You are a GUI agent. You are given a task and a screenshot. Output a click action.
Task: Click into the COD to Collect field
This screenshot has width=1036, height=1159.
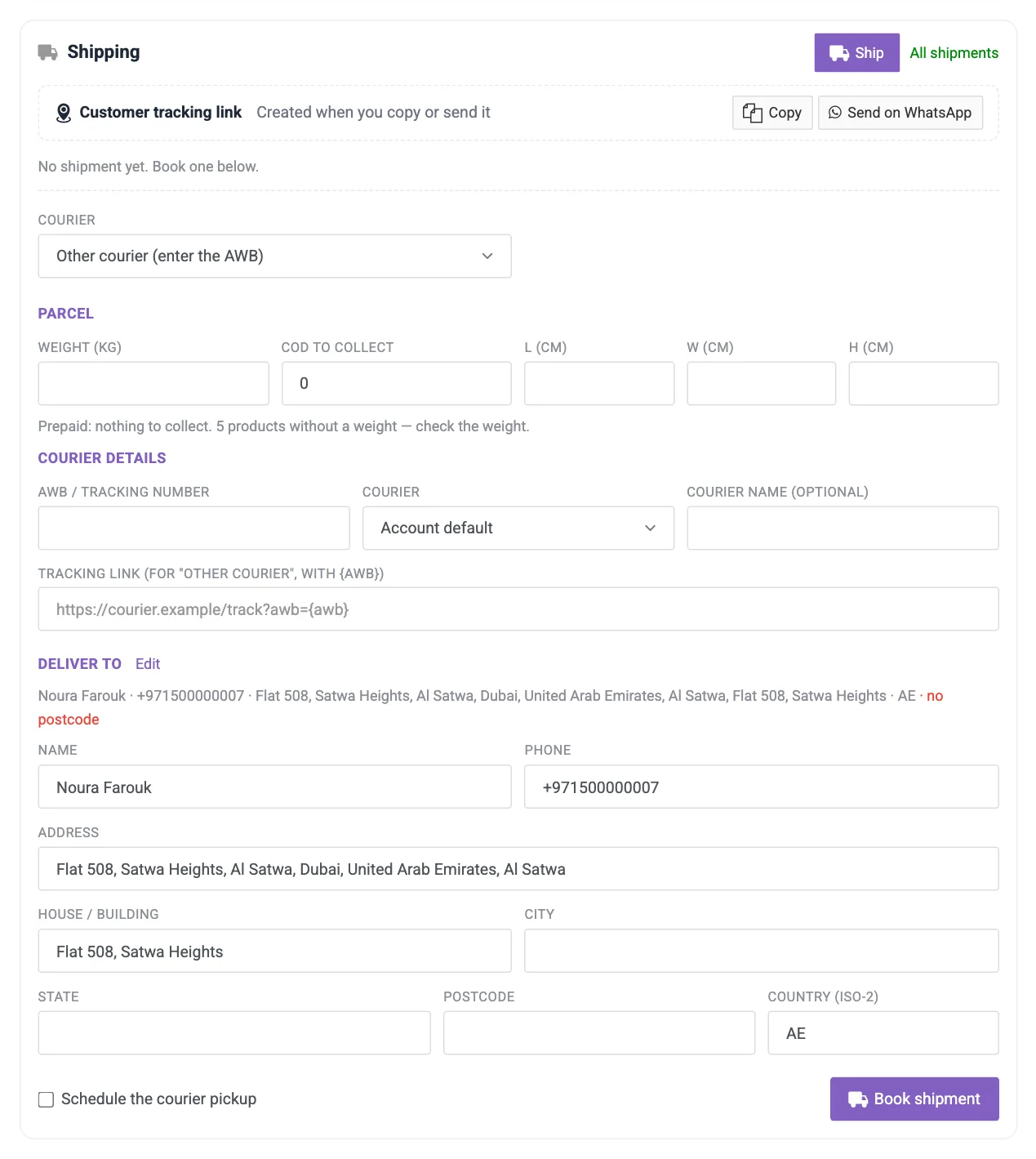pyautogui.click(x=397, y=384)
